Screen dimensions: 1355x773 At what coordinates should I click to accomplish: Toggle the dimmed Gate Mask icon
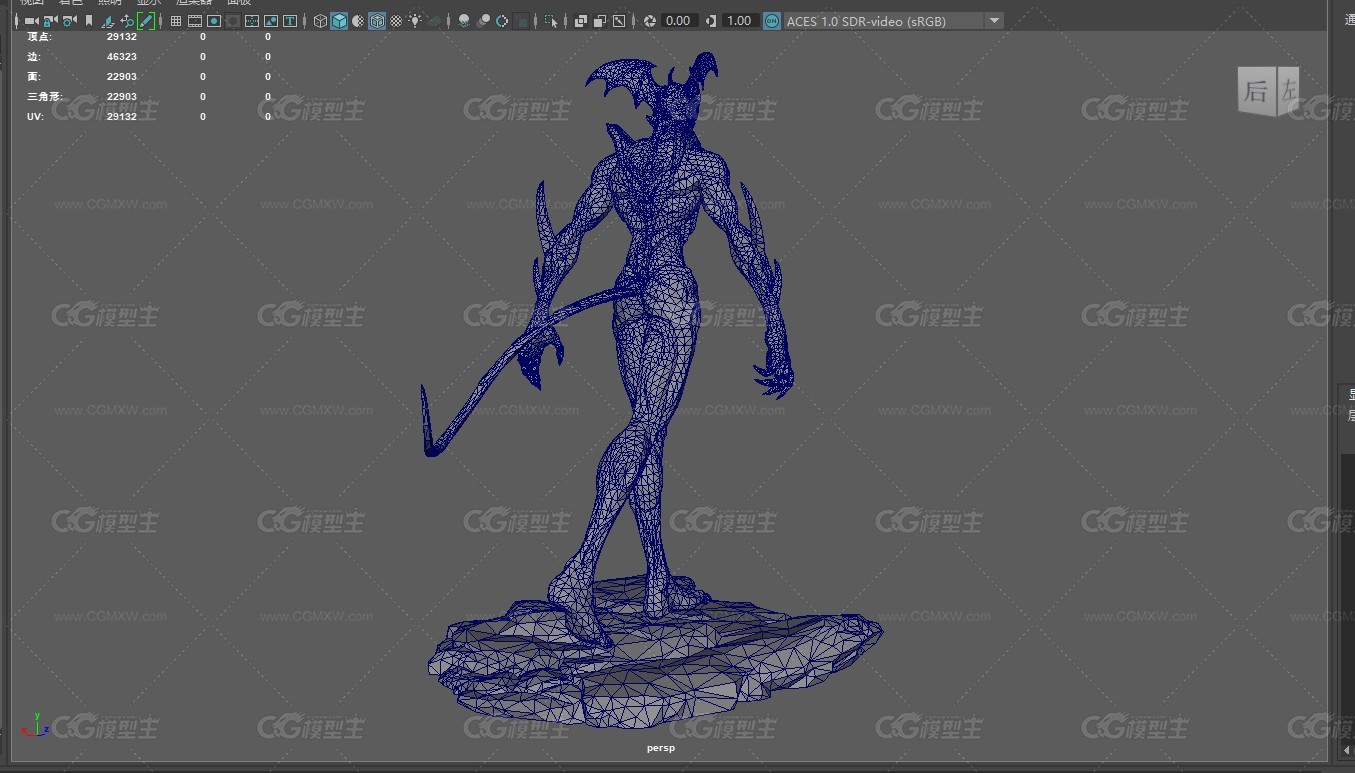click(x=232, y=21)
